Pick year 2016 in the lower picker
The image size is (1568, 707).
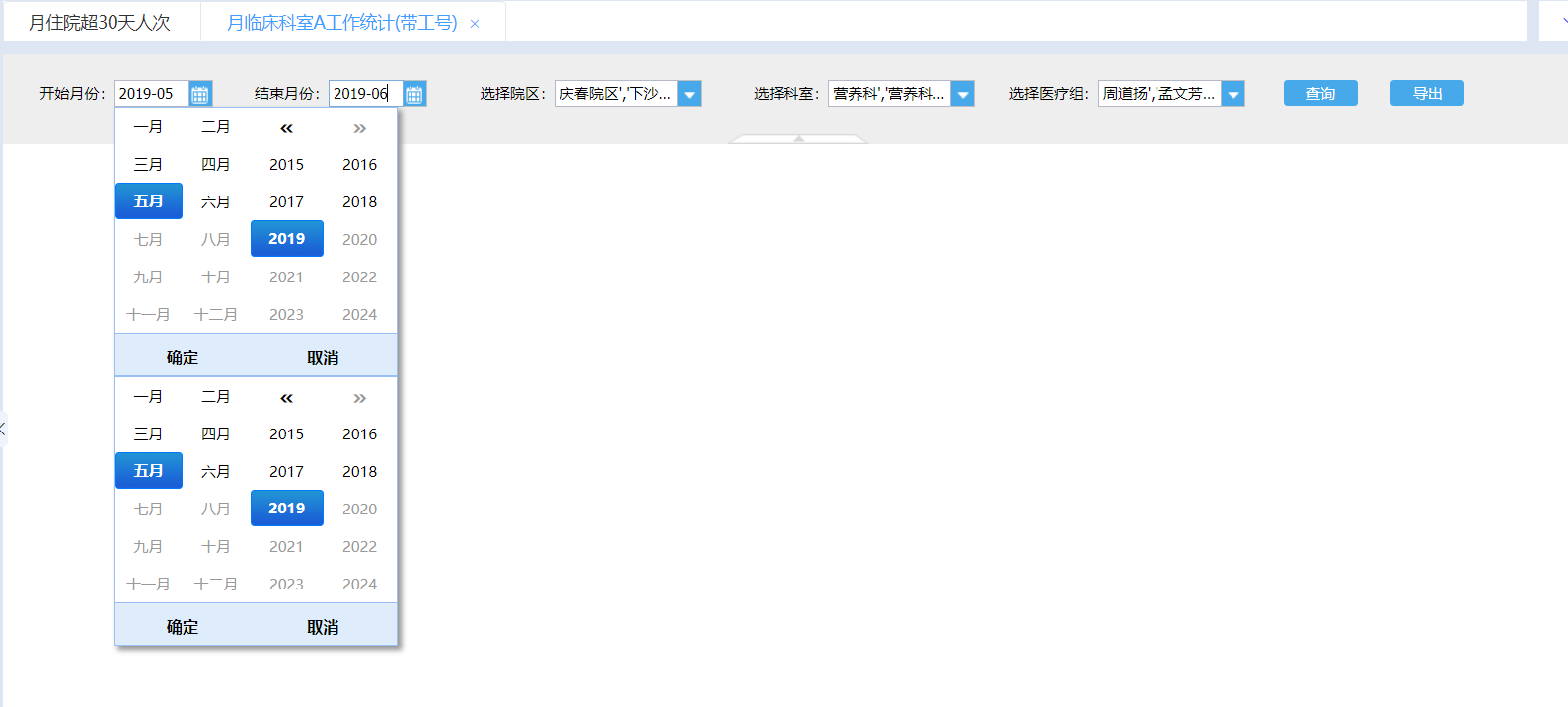(359, 434)
